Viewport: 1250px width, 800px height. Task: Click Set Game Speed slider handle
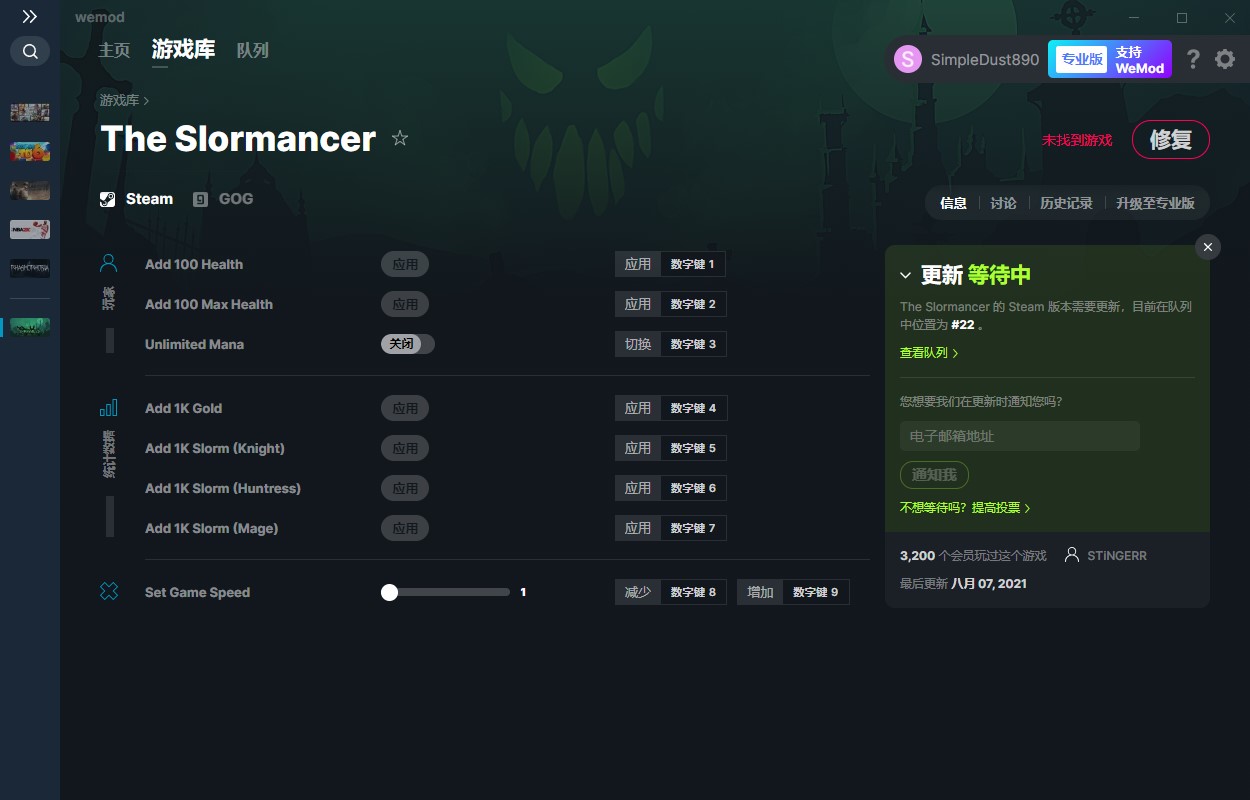click(x=390, y=592)
